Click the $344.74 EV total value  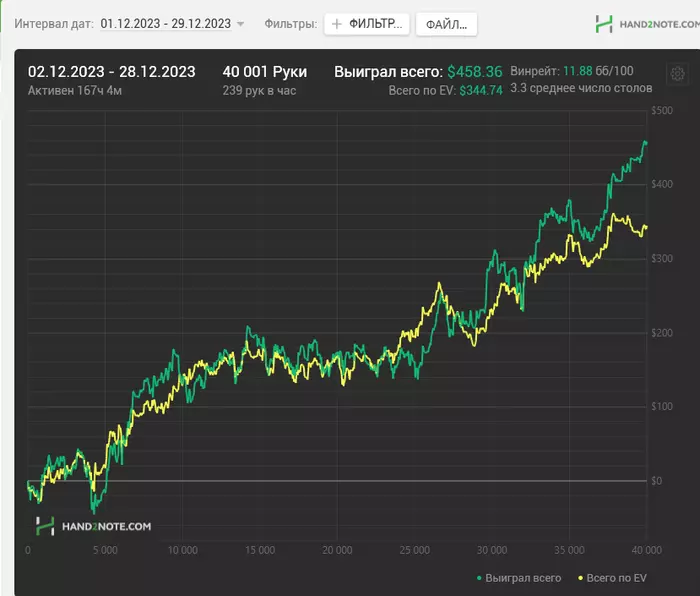pos(481,90)
